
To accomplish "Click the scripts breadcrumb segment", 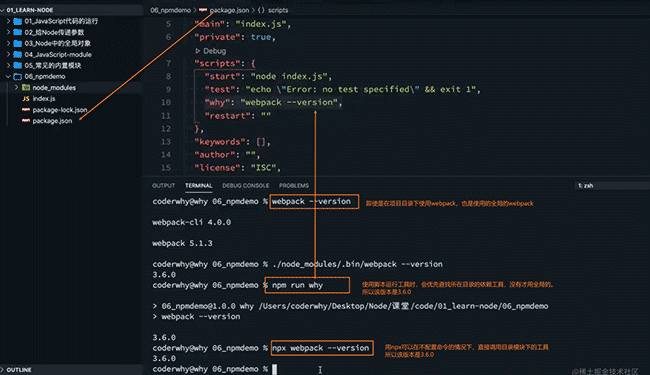I will pos(278,10).
